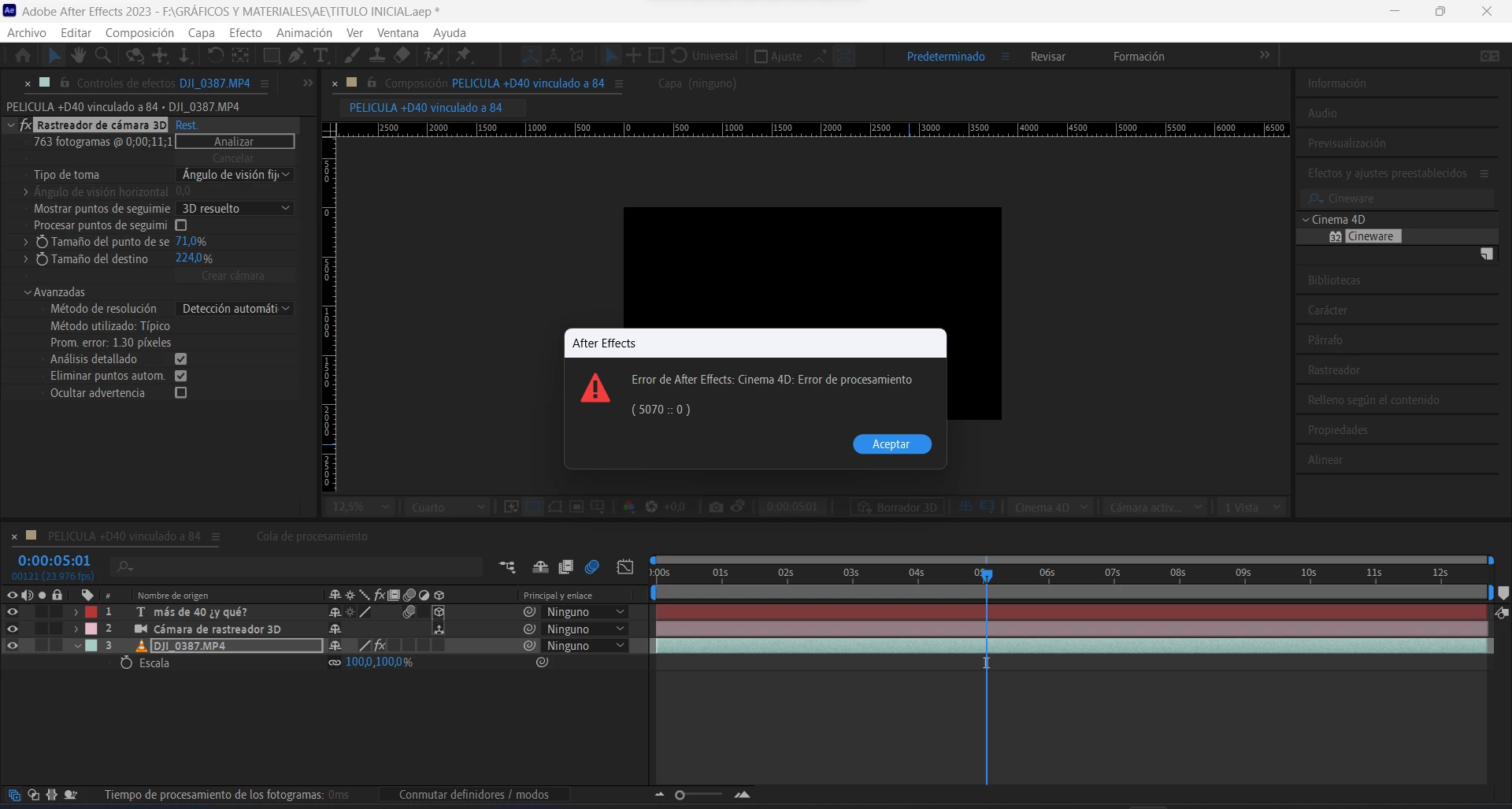
Task: Toggle the shy layers switch in the timeline
Action: click(540, 566)
